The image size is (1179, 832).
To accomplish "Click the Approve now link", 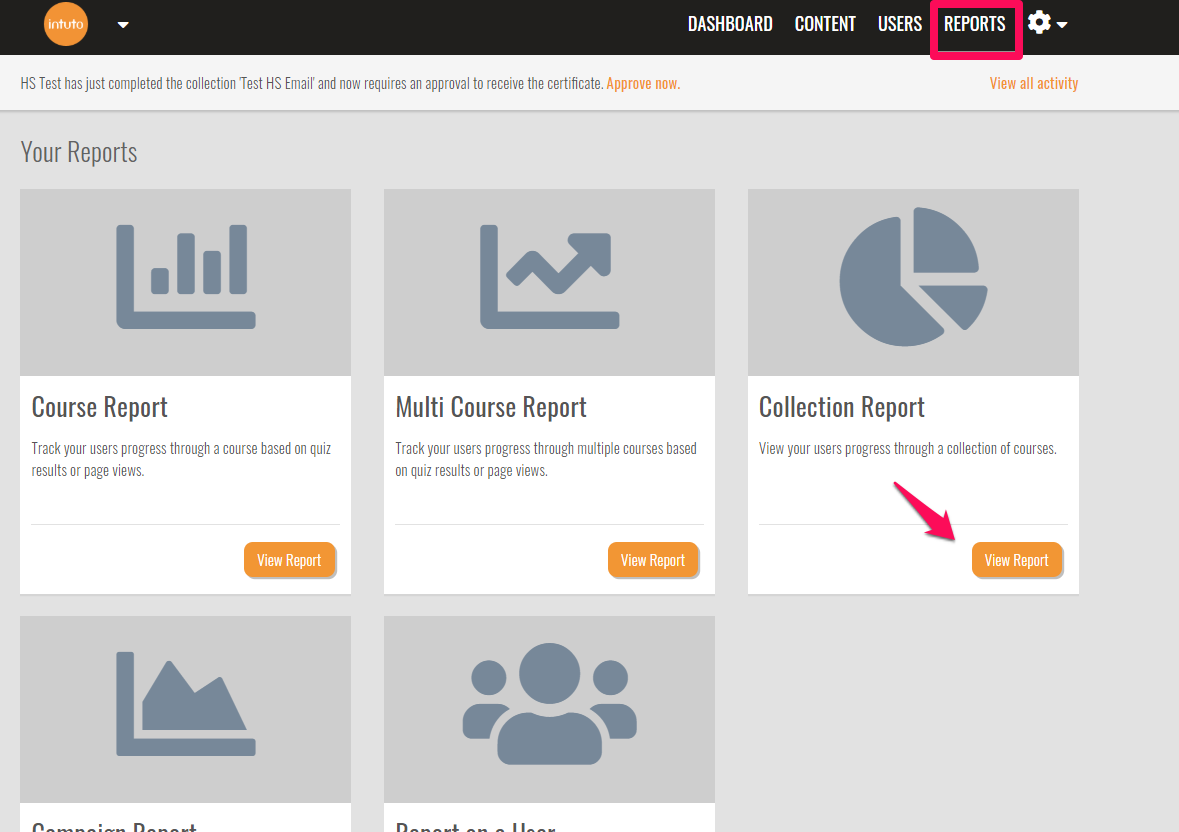I will tap(643, 84).
